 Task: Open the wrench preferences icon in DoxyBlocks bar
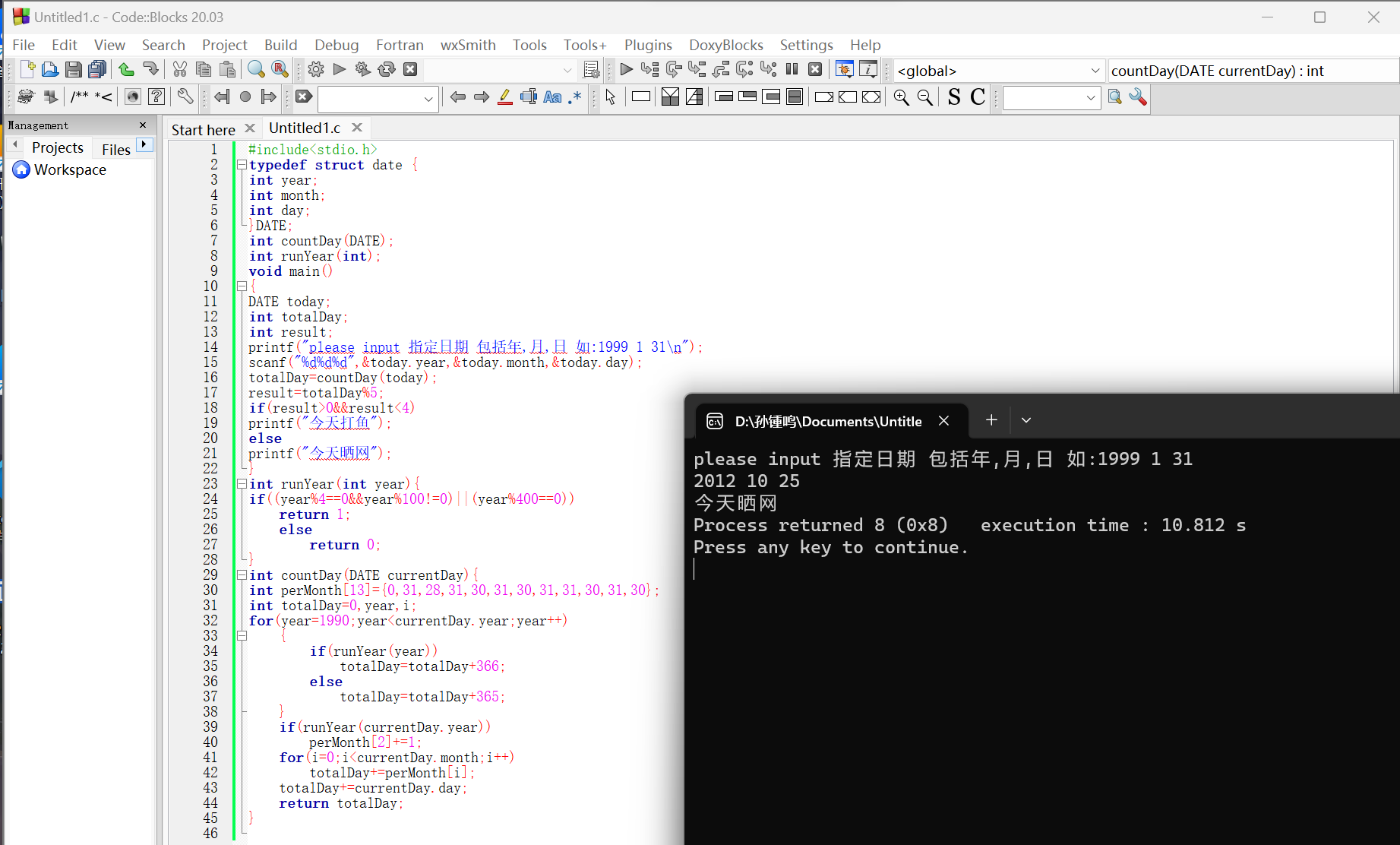(185, 97)
